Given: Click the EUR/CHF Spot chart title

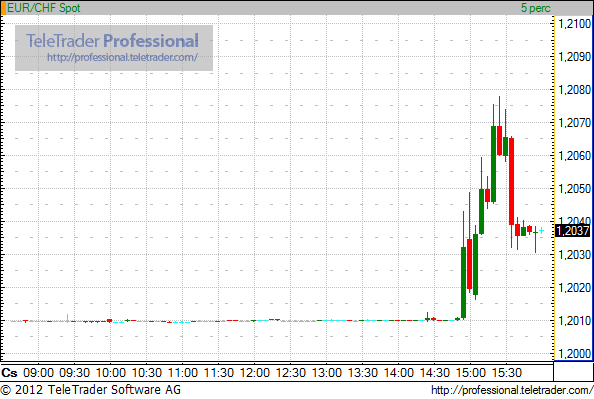Looking at the screenshot, I should tap(44, 8).
